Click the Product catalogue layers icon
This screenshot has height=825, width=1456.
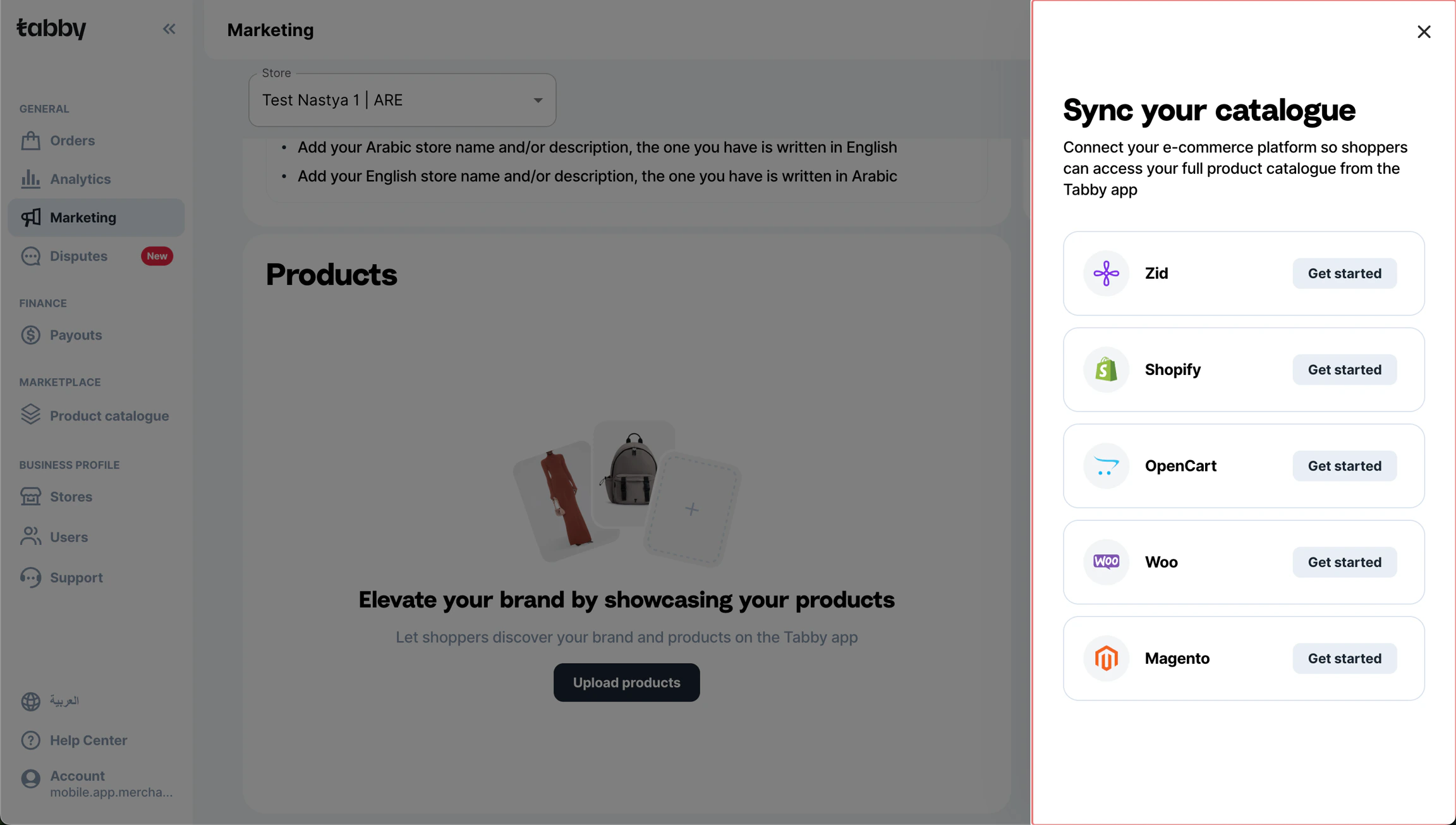click(x=30, y=414)
